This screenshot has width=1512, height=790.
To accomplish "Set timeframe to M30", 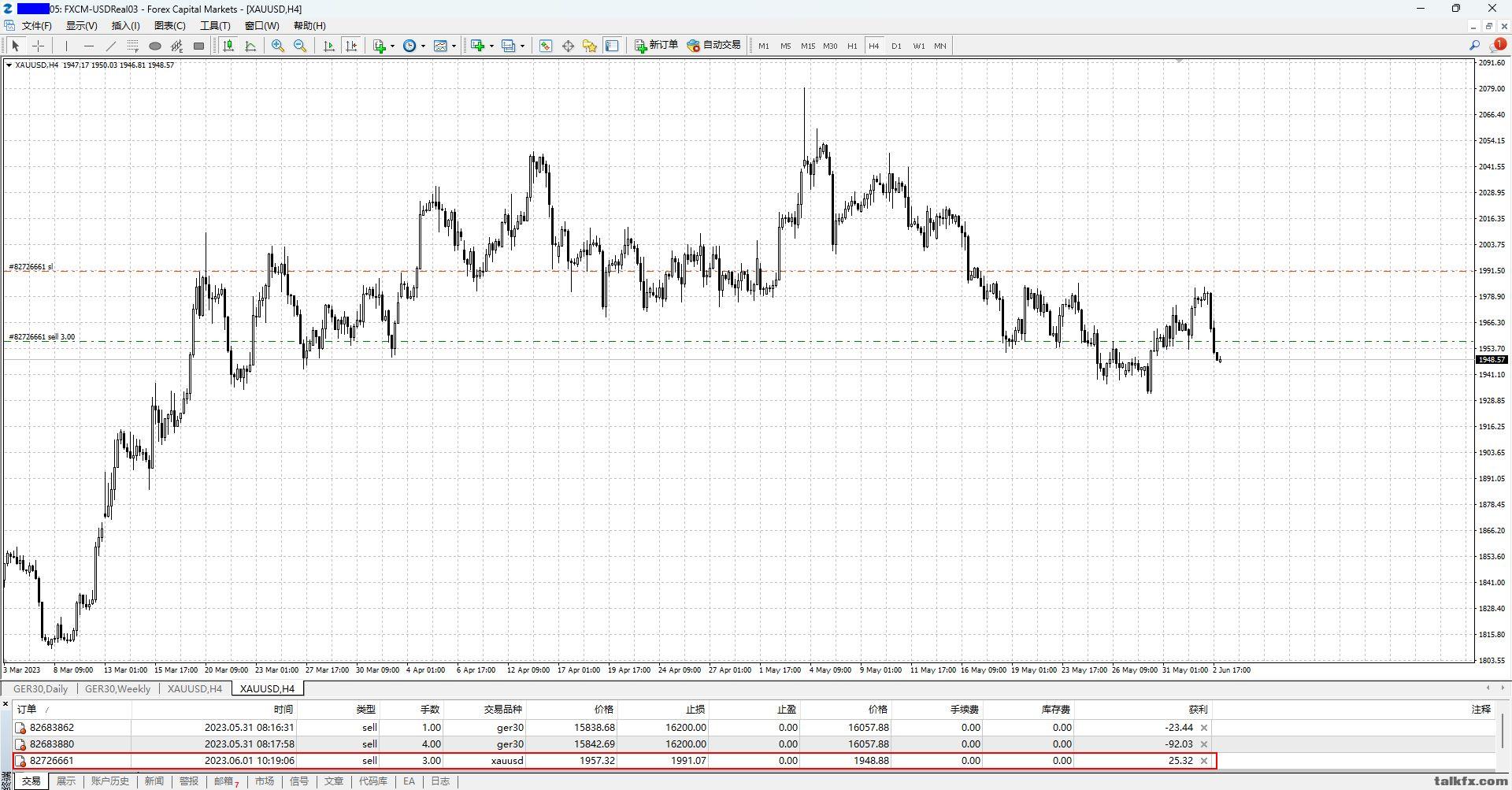I will pos(830,46).
